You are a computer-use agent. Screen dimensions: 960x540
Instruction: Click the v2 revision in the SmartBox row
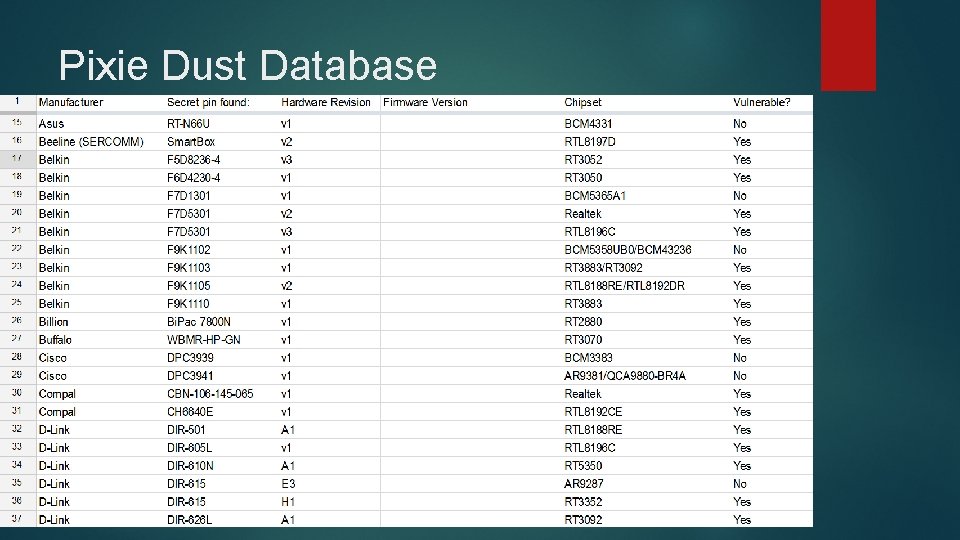click(286, 142)
